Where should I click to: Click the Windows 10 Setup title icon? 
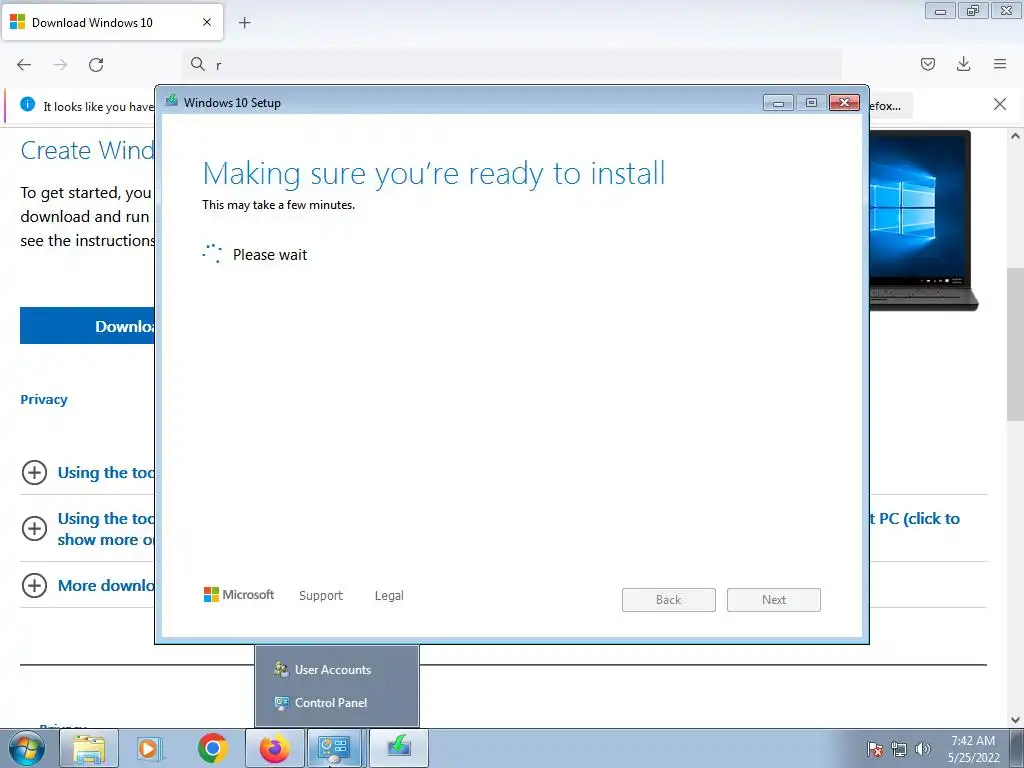coord(172,101)
